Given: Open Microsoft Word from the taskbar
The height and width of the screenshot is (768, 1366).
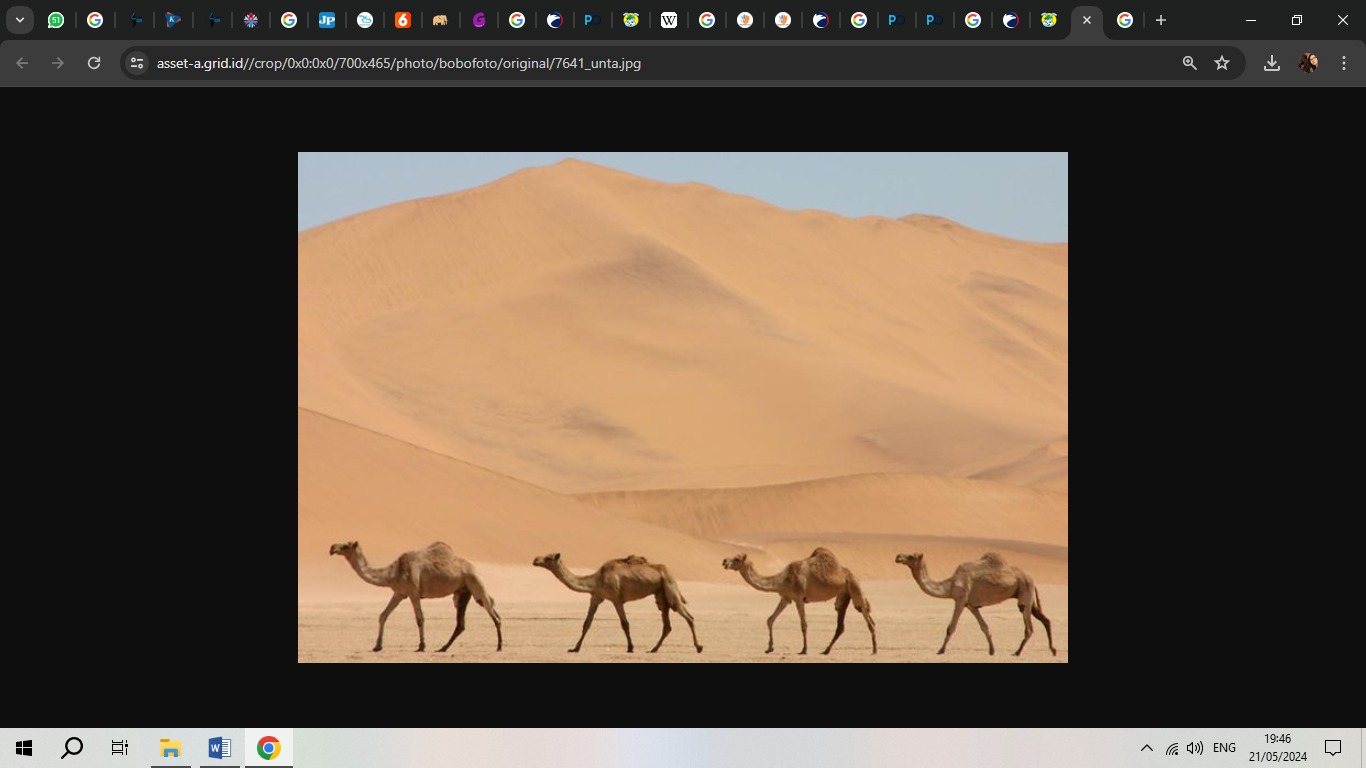Looking at the screenshot, I should 219,748.
